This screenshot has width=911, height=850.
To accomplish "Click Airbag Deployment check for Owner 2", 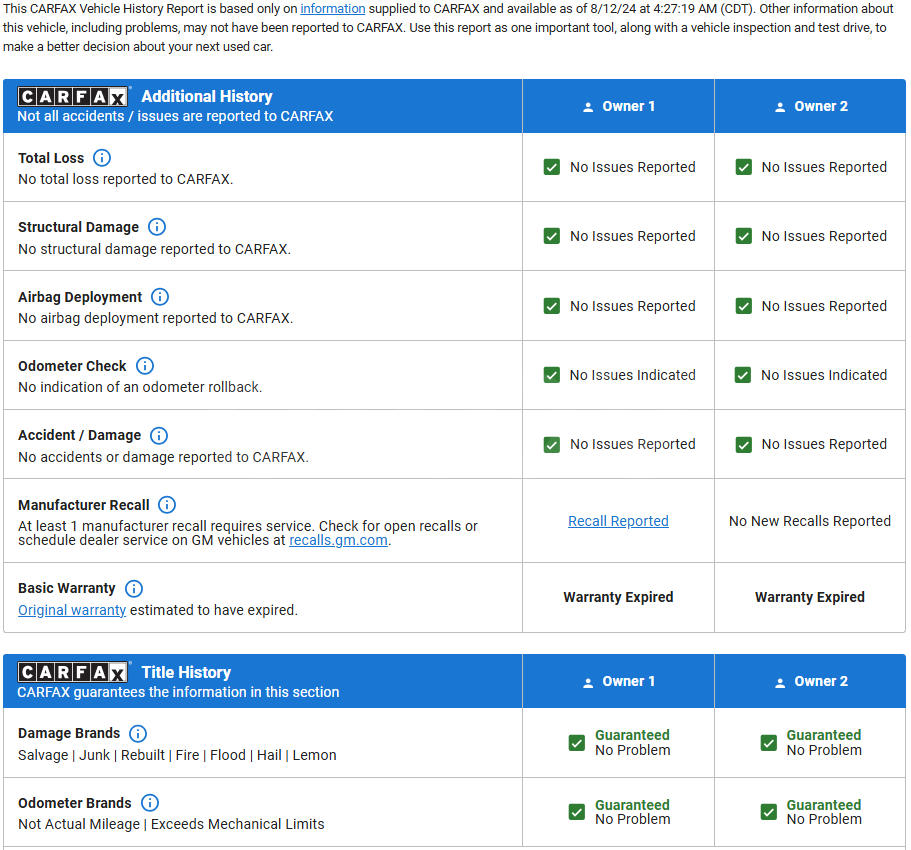I will 744,306.
